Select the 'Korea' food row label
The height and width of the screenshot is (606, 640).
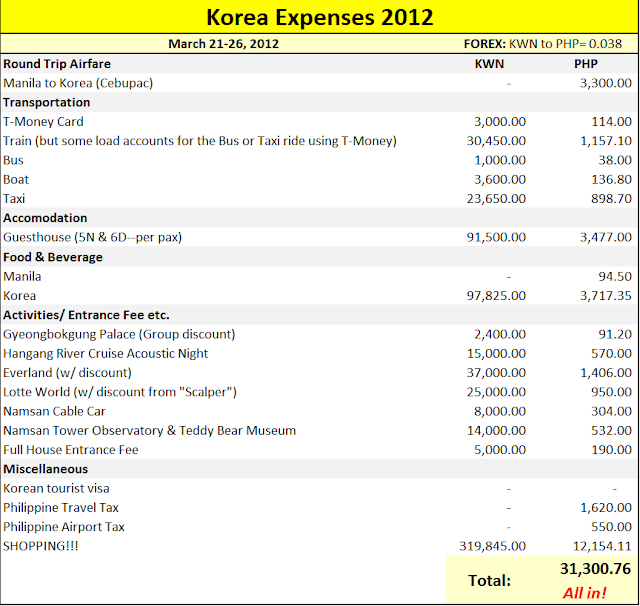click(x=20, y=295)
